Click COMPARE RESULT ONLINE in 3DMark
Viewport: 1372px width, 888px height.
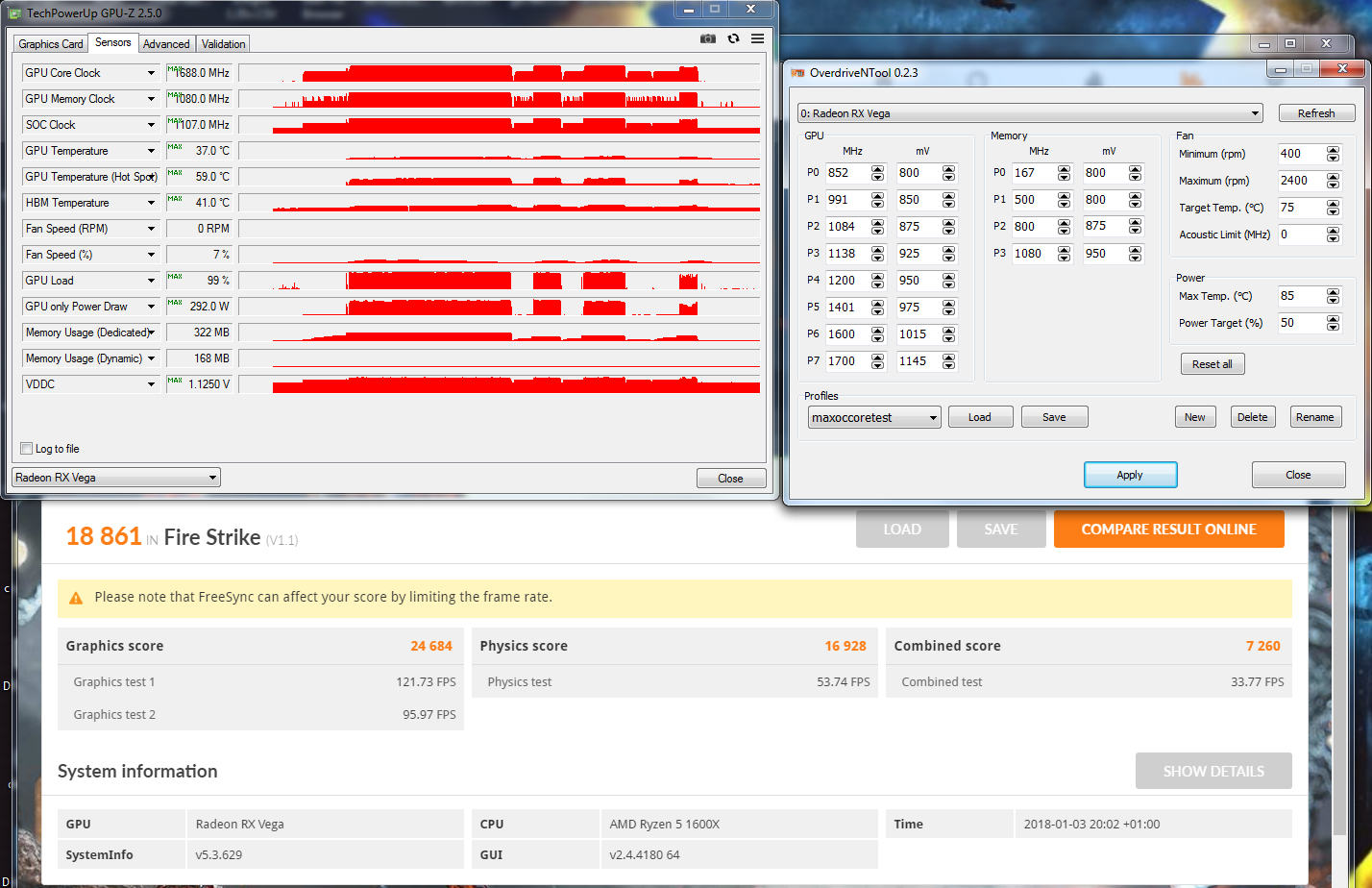(1168, 530)
